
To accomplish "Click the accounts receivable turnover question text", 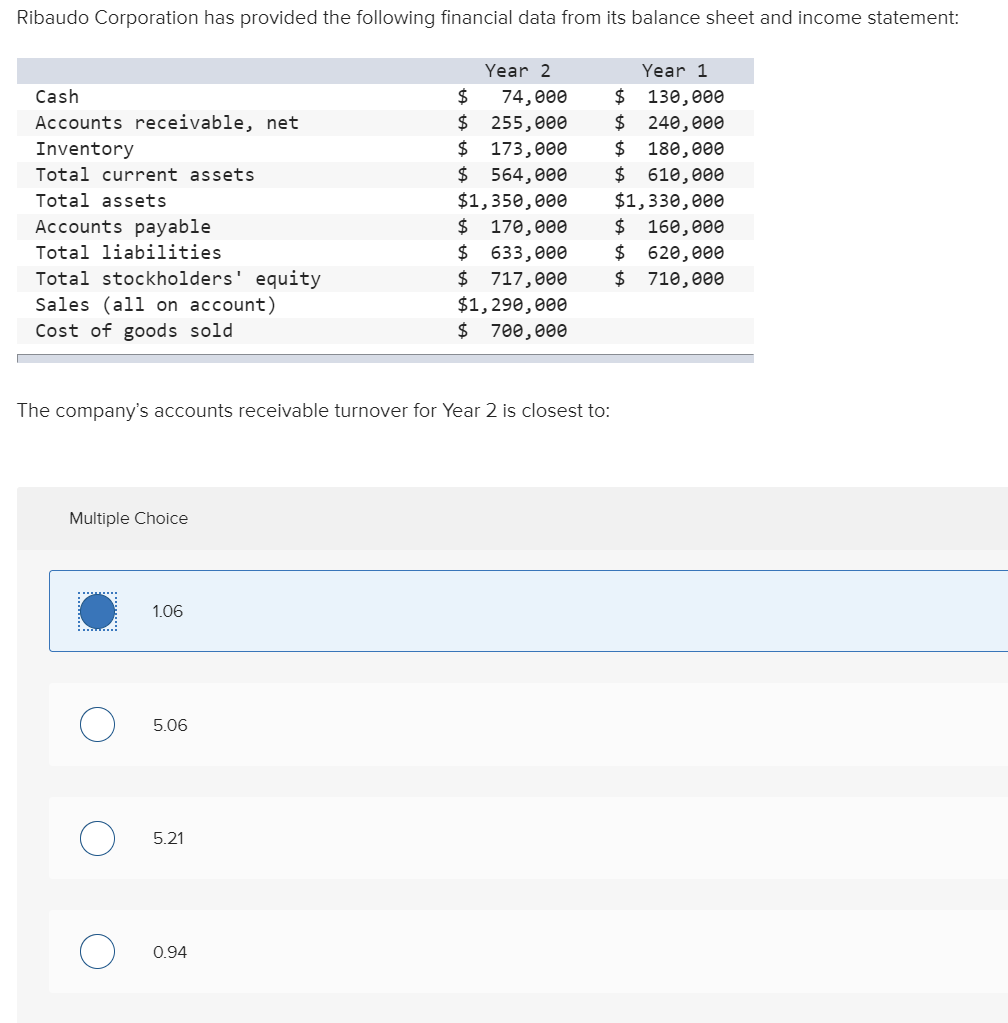I will [313, 410].
